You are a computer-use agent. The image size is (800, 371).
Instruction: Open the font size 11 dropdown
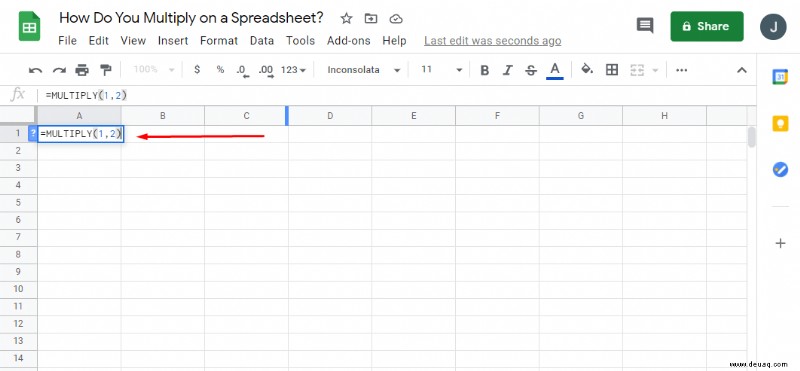point(441,69)
